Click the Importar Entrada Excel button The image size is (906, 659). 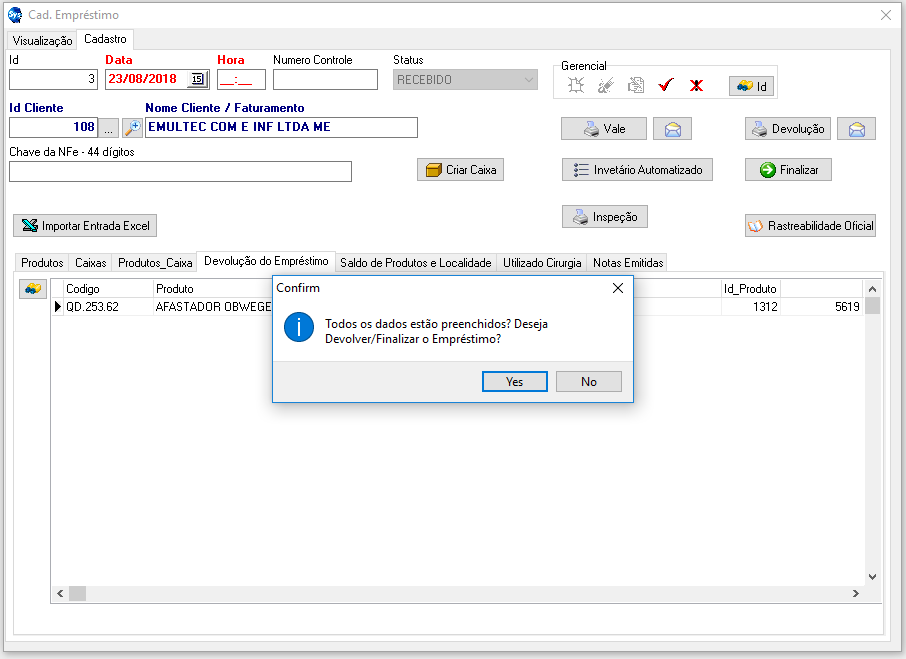[x=85, y=226]
